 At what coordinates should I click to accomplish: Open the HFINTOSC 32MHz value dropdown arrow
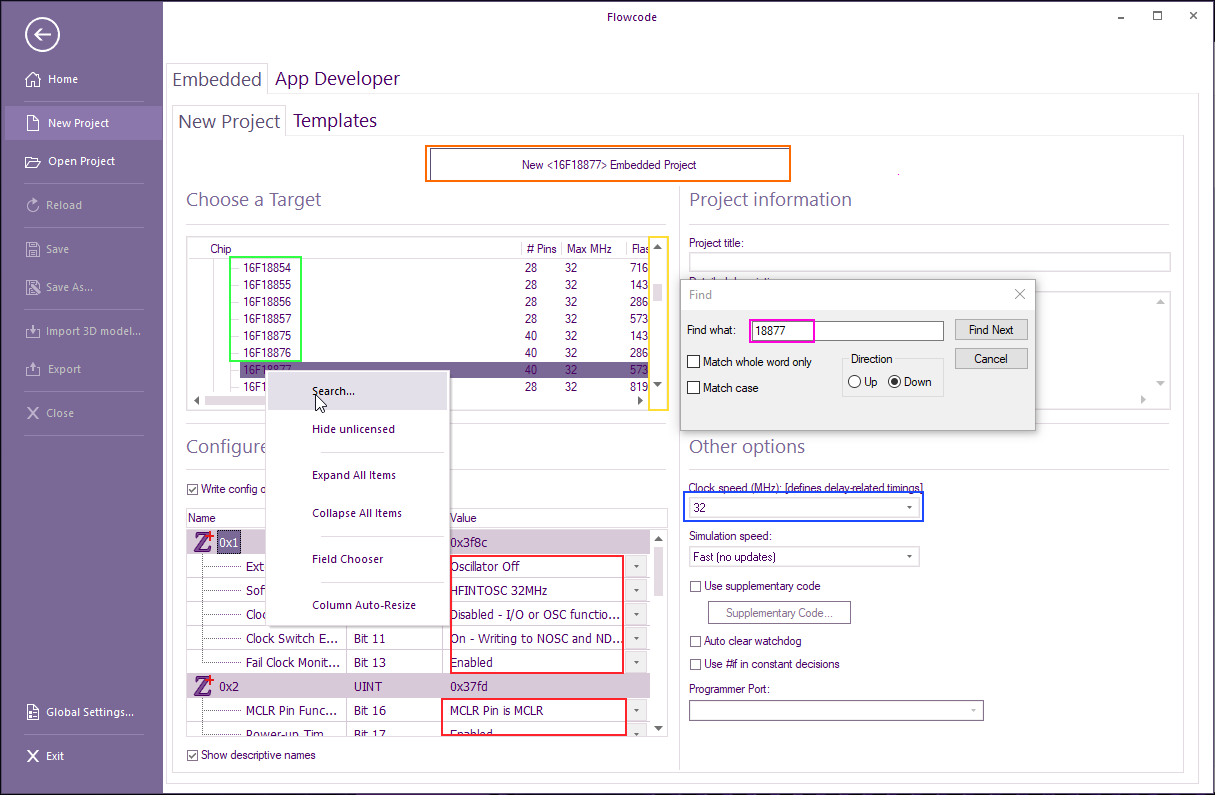click(637, 591)
